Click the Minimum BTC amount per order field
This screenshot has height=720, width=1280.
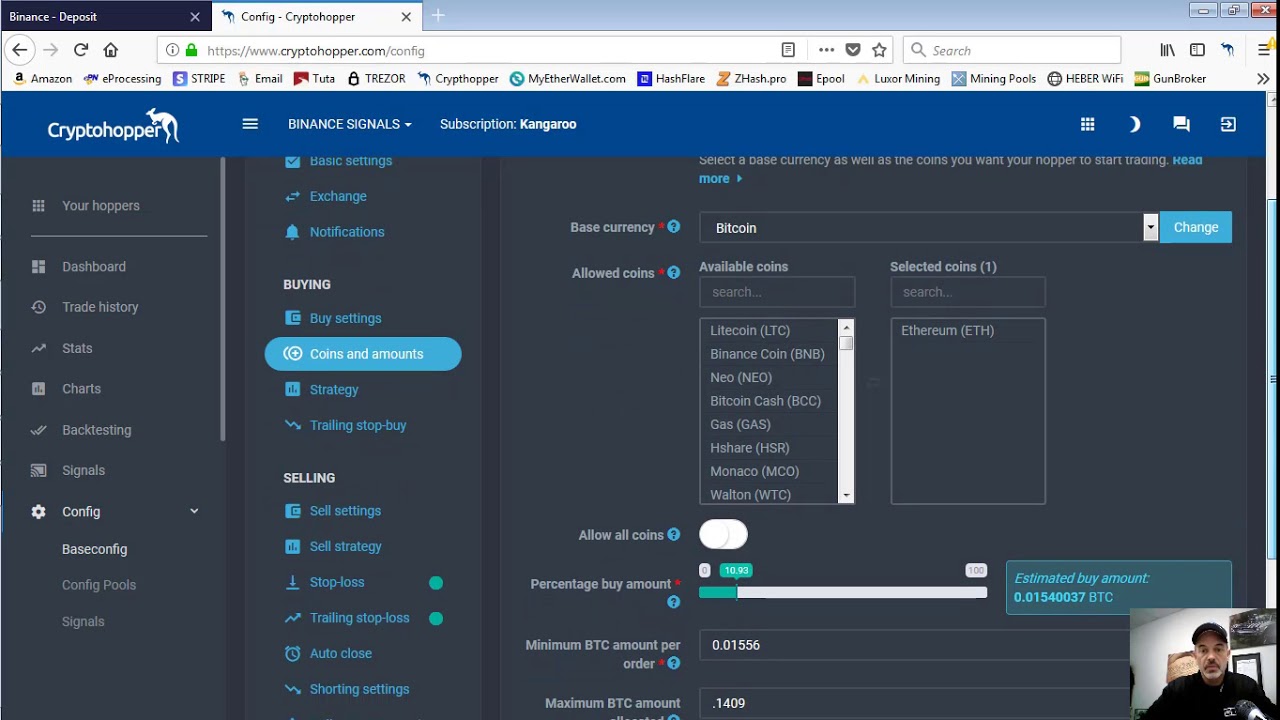pos(965,645)
